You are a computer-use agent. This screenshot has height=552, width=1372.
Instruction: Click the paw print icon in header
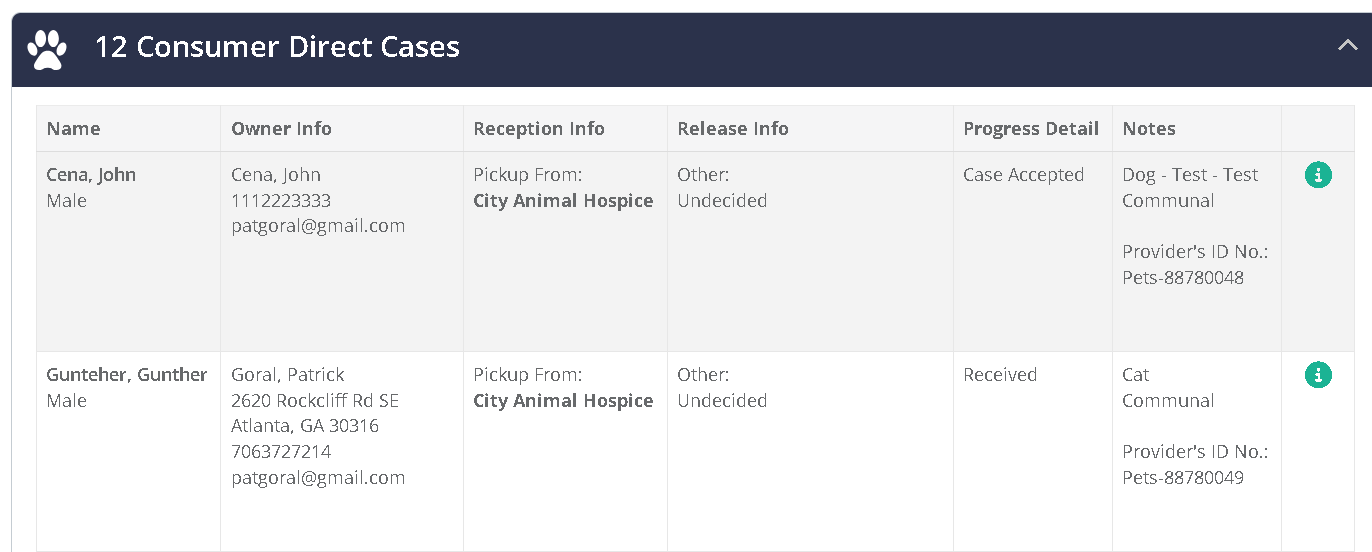click(x=46, y=48)
